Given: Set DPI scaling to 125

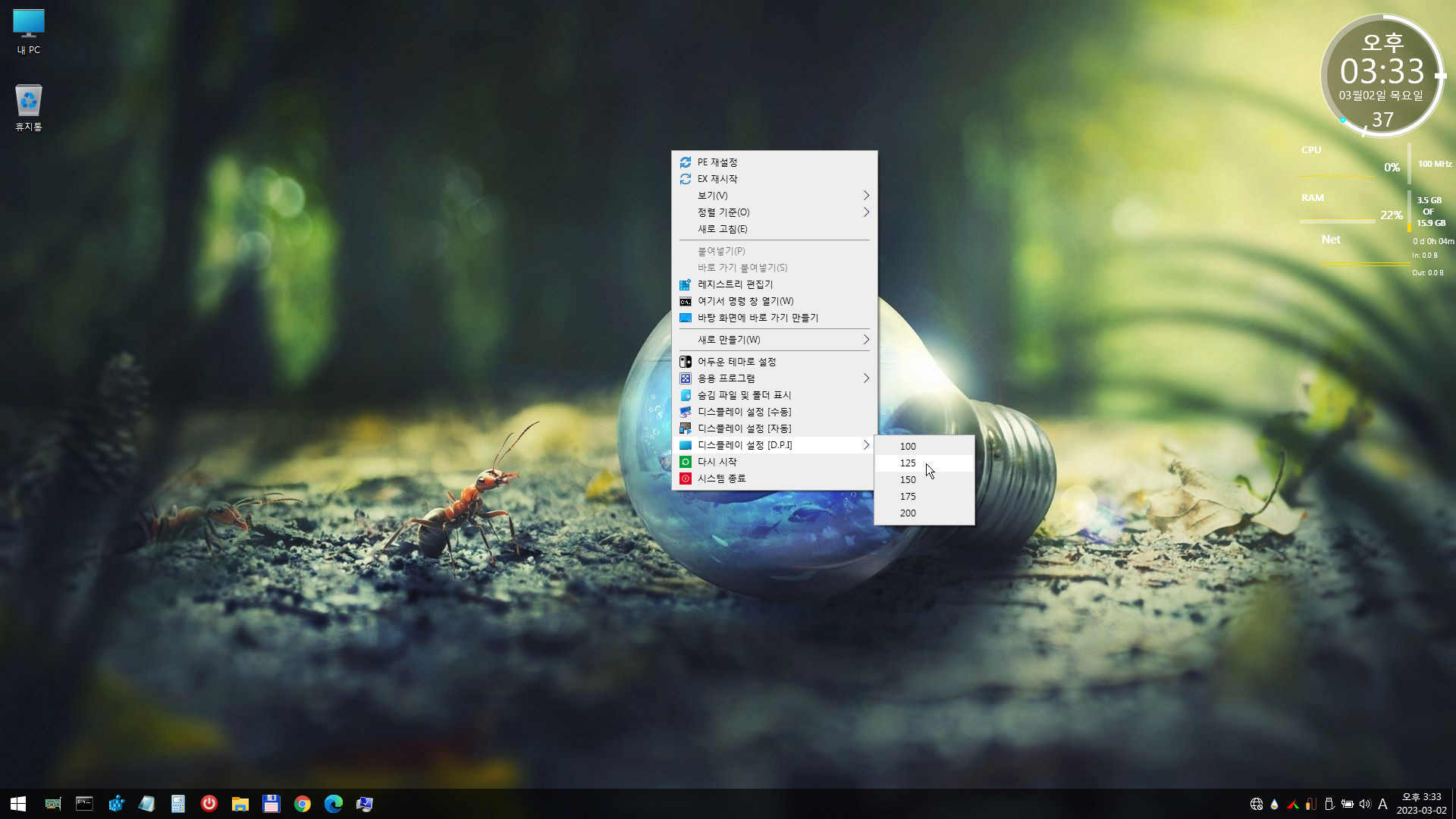Looking at the screenshot, I should [x=924, y=463].
